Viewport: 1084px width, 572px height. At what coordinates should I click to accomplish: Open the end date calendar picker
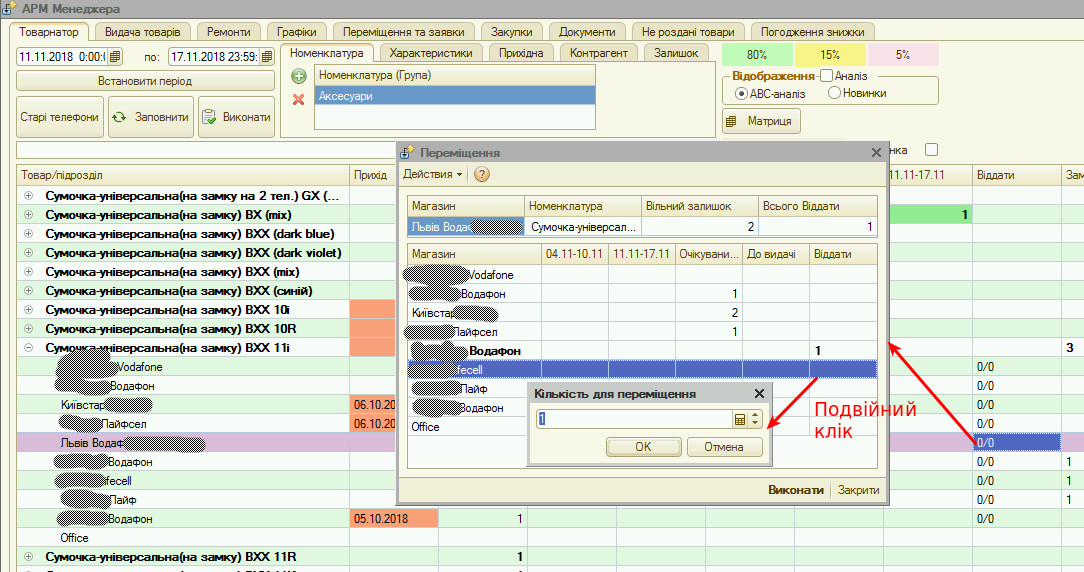click(268, 56)
